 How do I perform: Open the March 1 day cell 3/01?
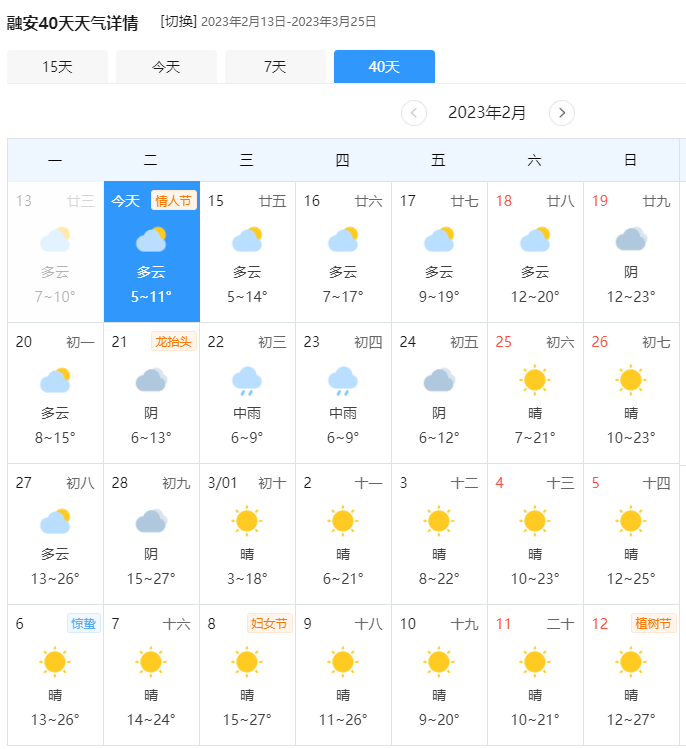[247, 534]
